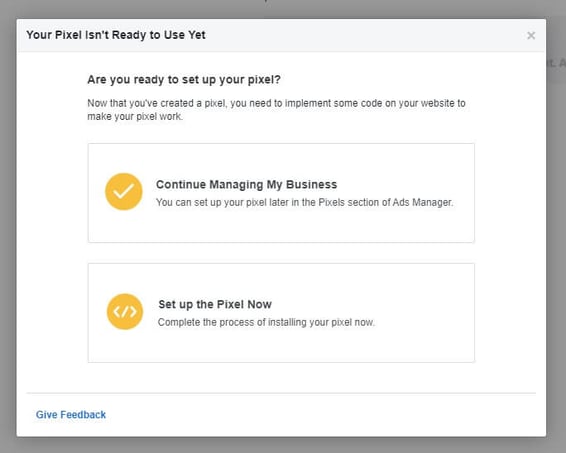The image size is (566, 453).
Task: Click 'Complete the process of installing' description
Action: click(266, 322)
